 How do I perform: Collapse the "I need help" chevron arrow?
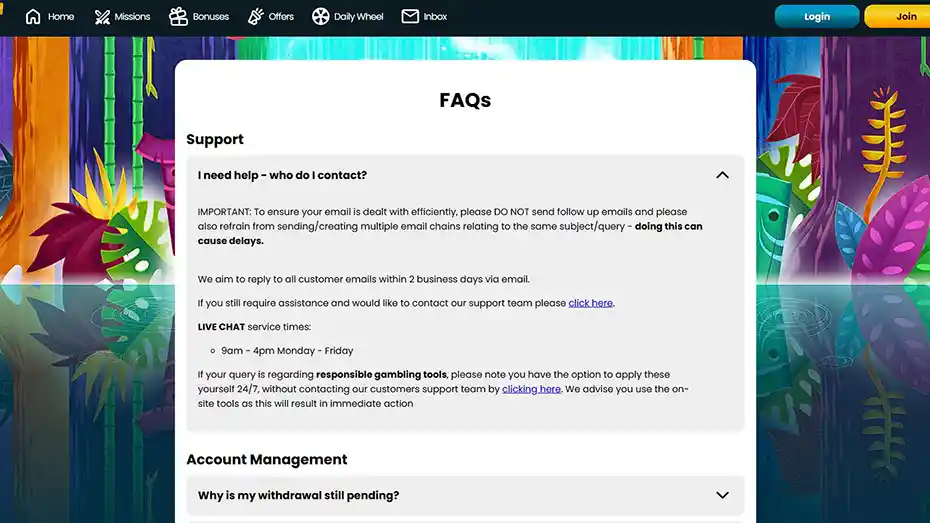722,175
